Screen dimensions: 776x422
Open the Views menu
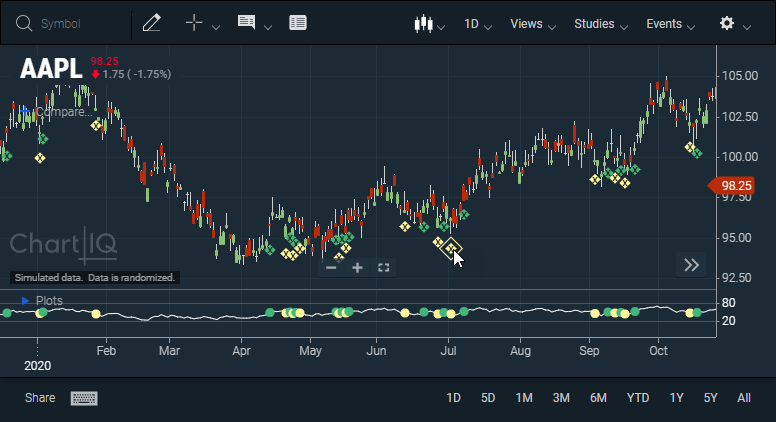click(533, 24)
